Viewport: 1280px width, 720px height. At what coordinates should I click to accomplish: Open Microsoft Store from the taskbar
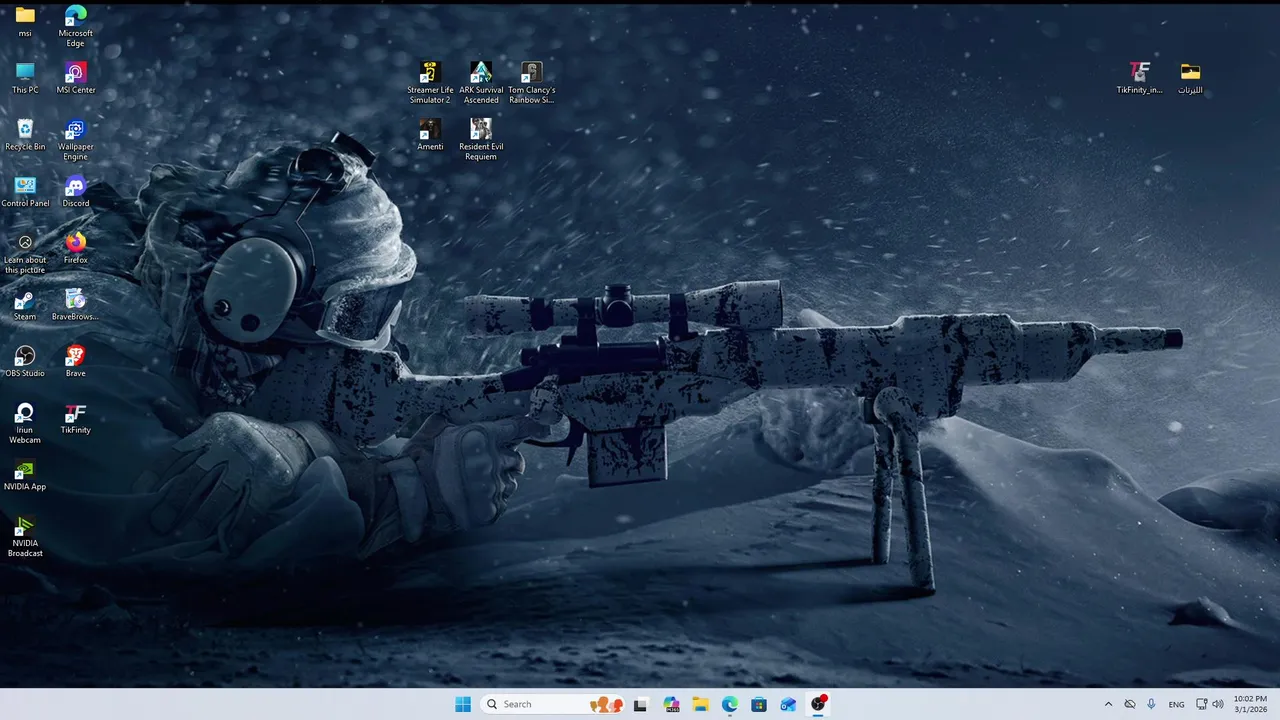[x=759, y=704]
